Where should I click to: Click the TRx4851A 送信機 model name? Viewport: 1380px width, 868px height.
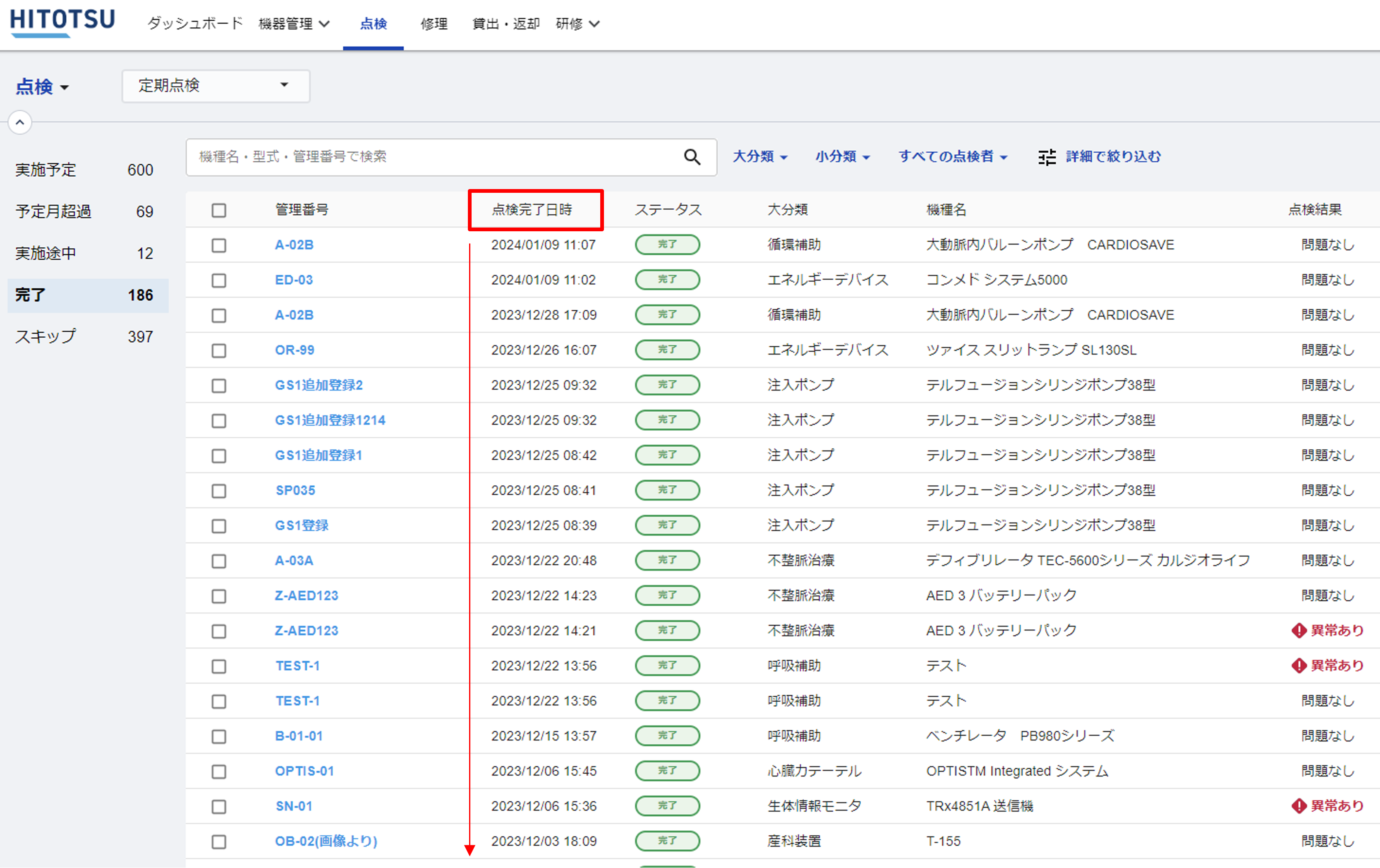[980, 806]
